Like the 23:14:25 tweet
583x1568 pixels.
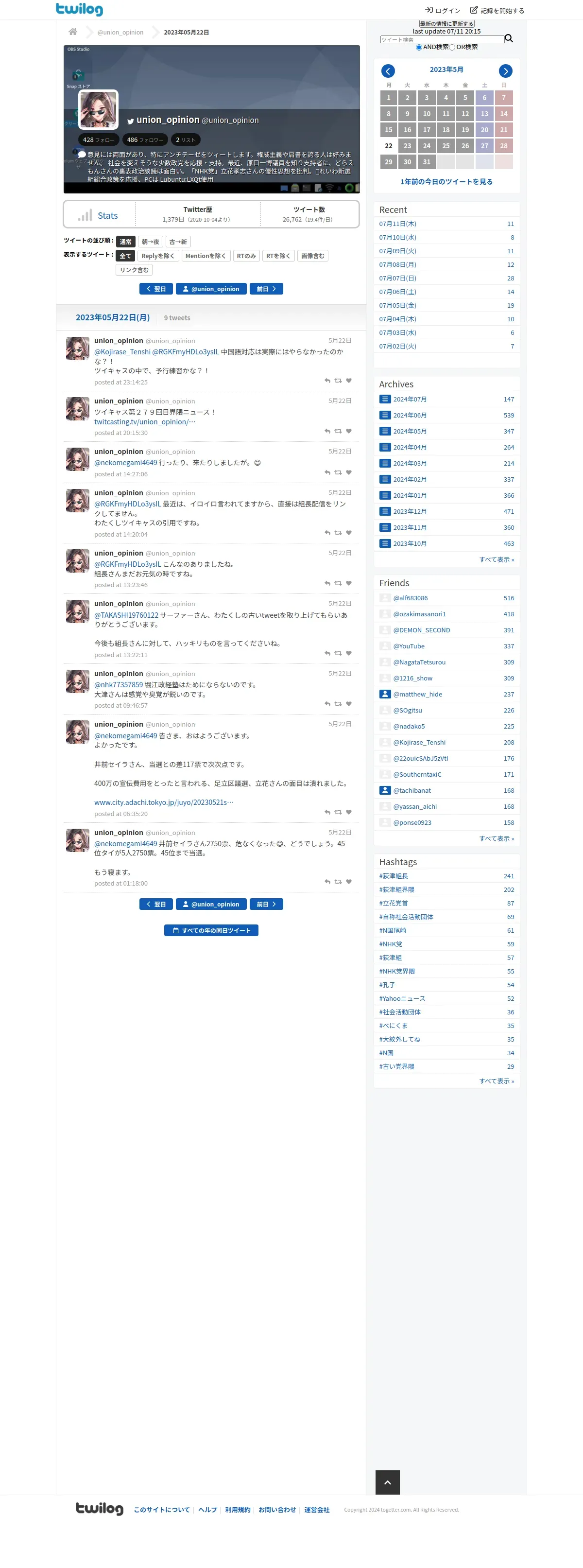click(x=349, y=381)
